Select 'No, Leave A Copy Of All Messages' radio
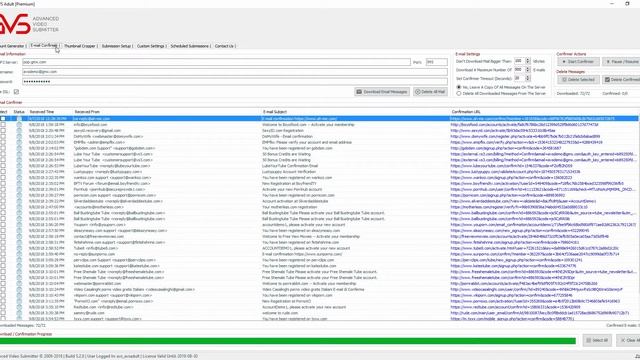Viewport: 640px width, 360px height. pos(459,87)
